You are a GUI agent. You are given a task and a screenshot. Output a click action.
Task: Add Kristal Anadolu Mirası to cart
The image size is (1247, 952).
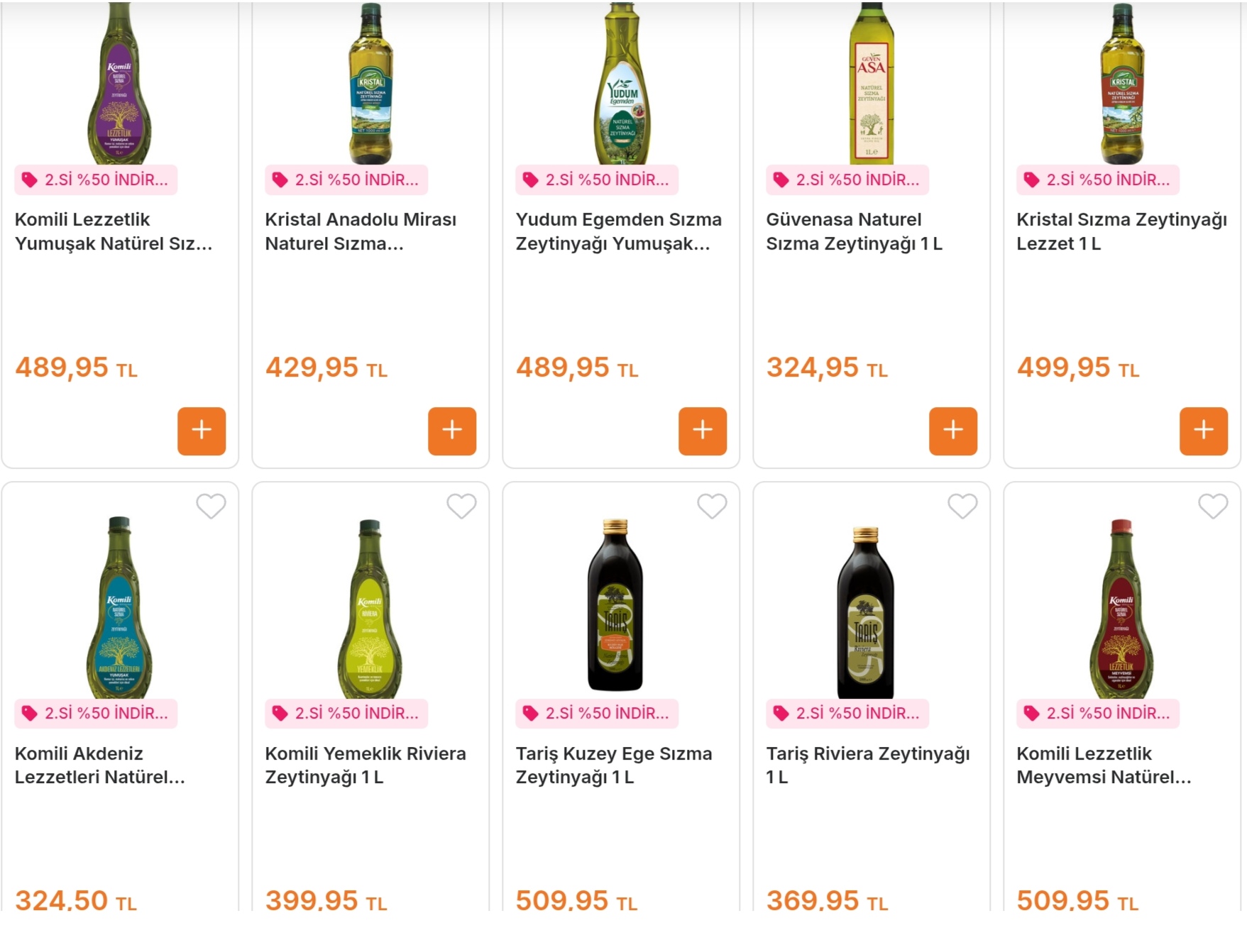click(x=452, y=431)
